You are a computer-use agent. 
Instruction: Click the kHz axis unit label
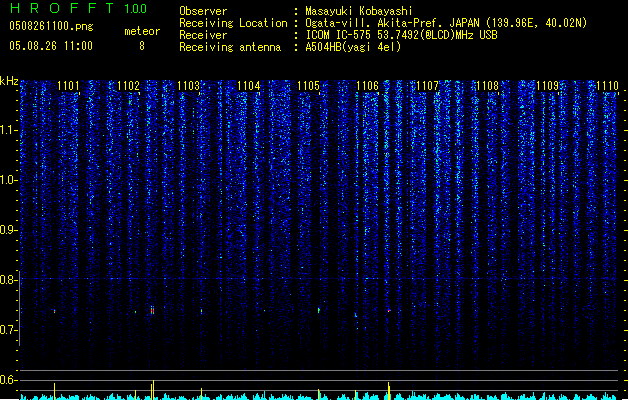click(9, 81)
